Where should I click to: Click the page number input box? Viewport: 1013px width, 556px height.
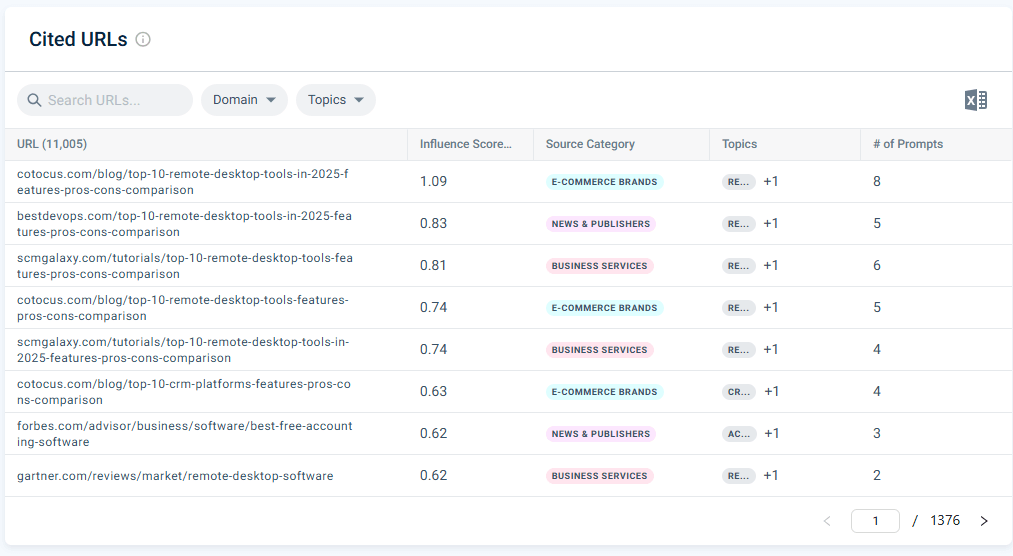coord(875,521)
